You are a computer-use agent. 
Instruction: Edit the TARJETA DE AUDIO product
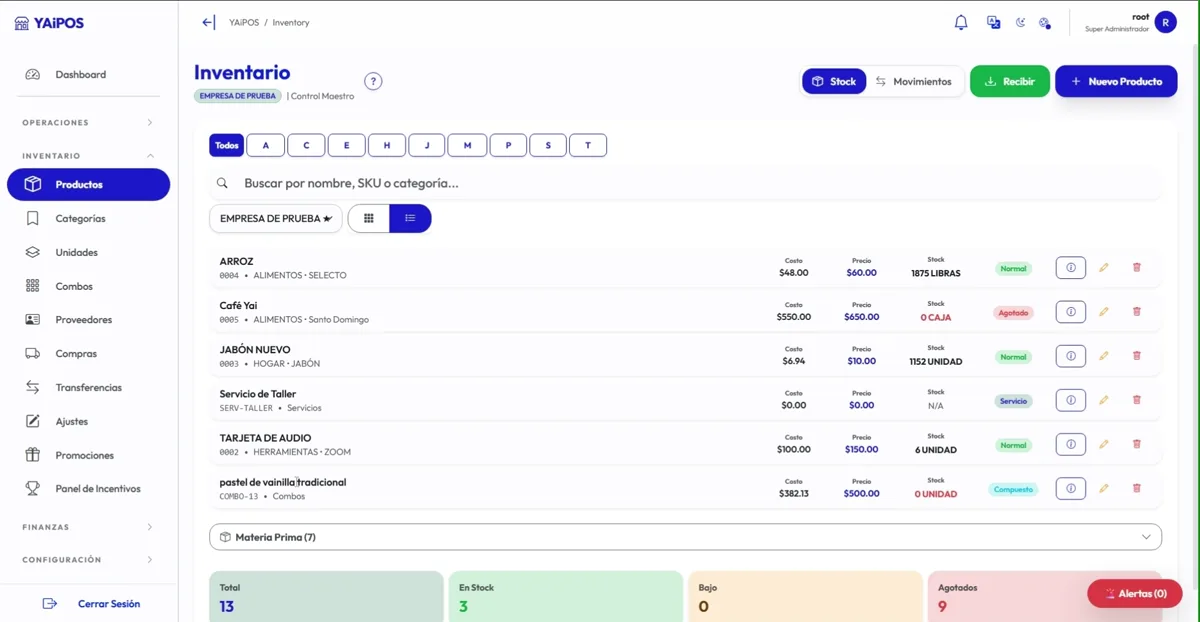(x=1104, y=444)
